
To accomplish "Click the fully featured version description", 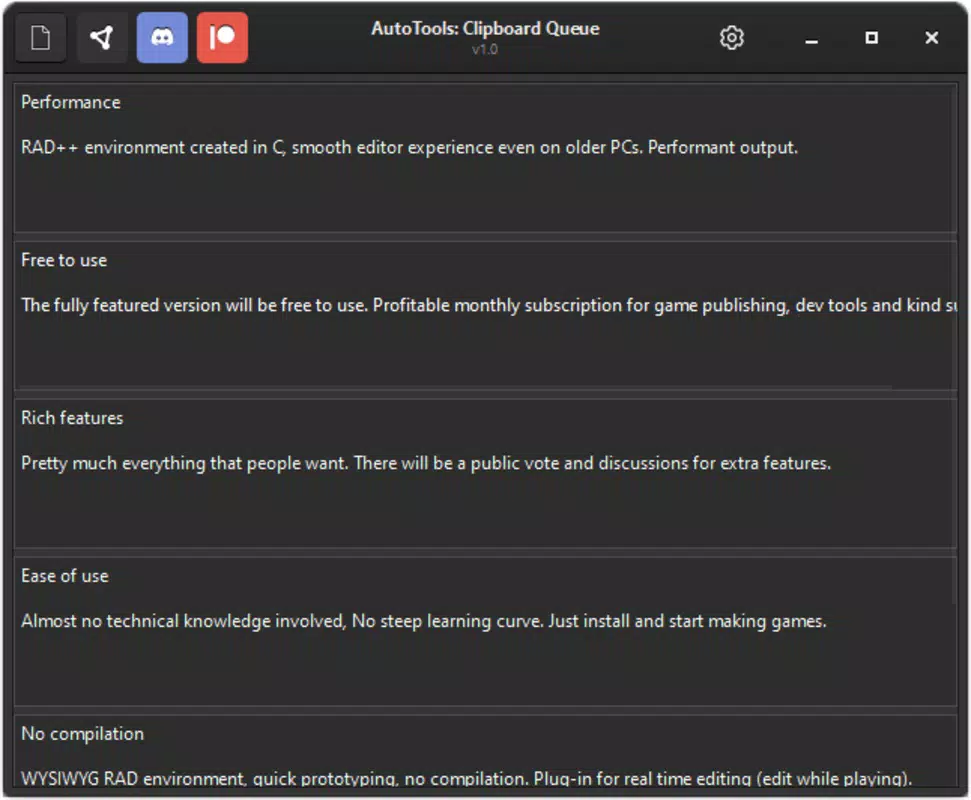I will point(489,305).
